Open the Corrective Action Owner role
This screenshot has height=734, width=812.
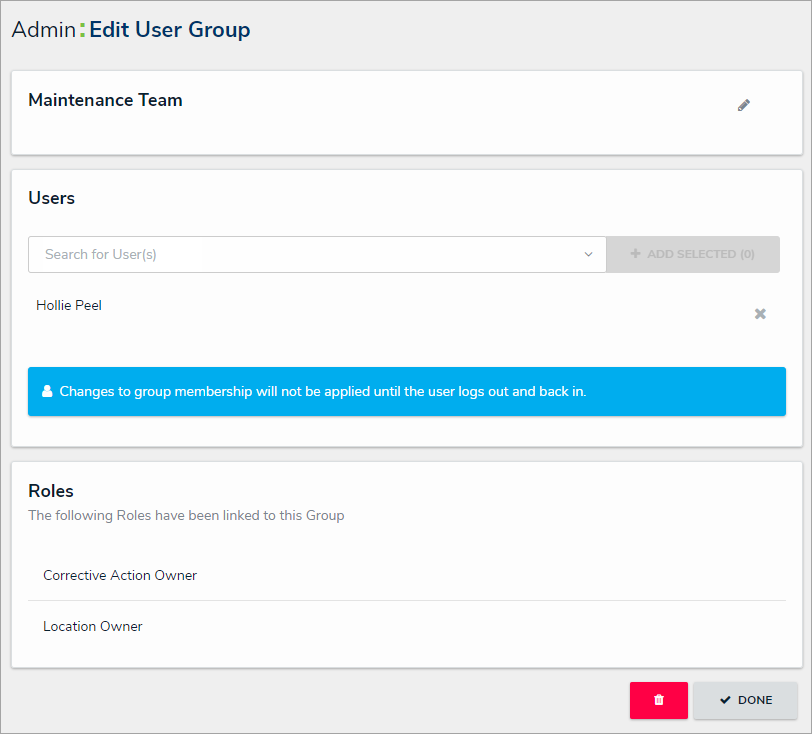tap(120, 575)
